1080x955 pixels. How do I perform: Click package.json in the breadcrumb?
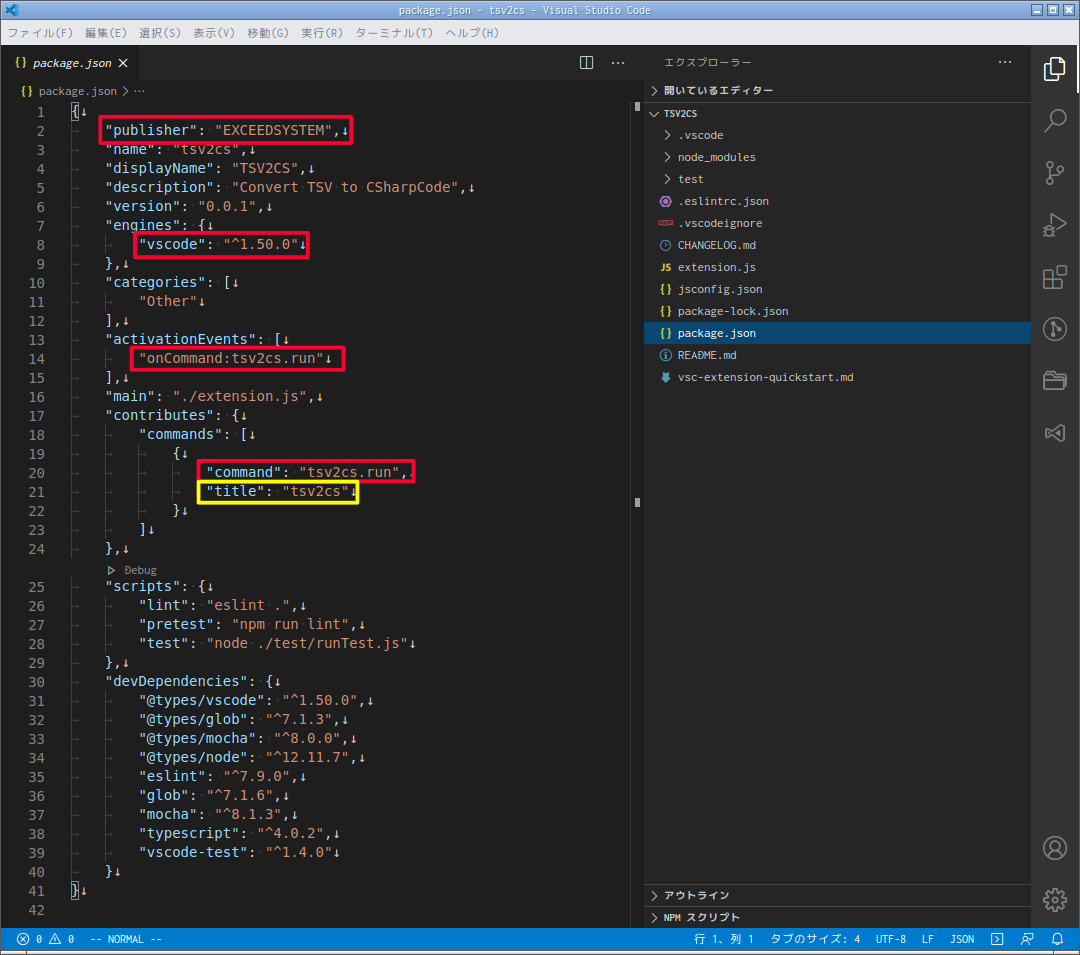click(77, 91)
